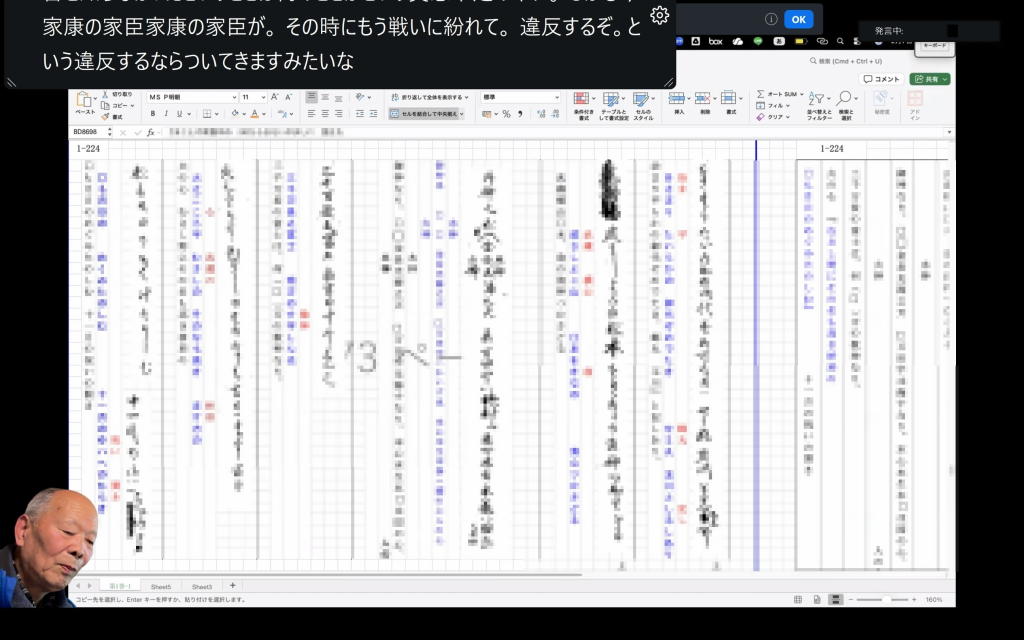Open Sort and Filter (並べ替えとフィルター)
This screenshot has width=1024, height=640.
click(x=818, y=99)
